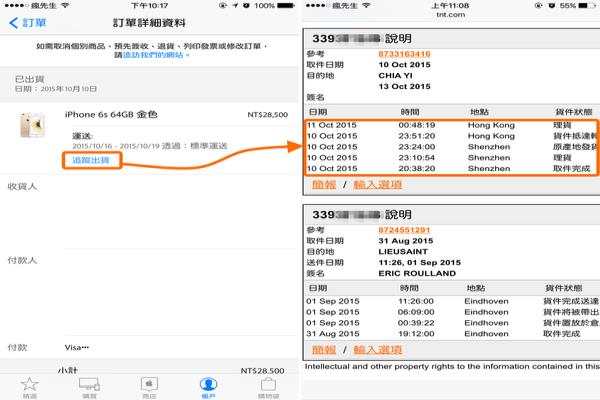This screenshot has height=400, width=600.
Task: Open the Apple store locations tab
Action: [x=149, y=387]
